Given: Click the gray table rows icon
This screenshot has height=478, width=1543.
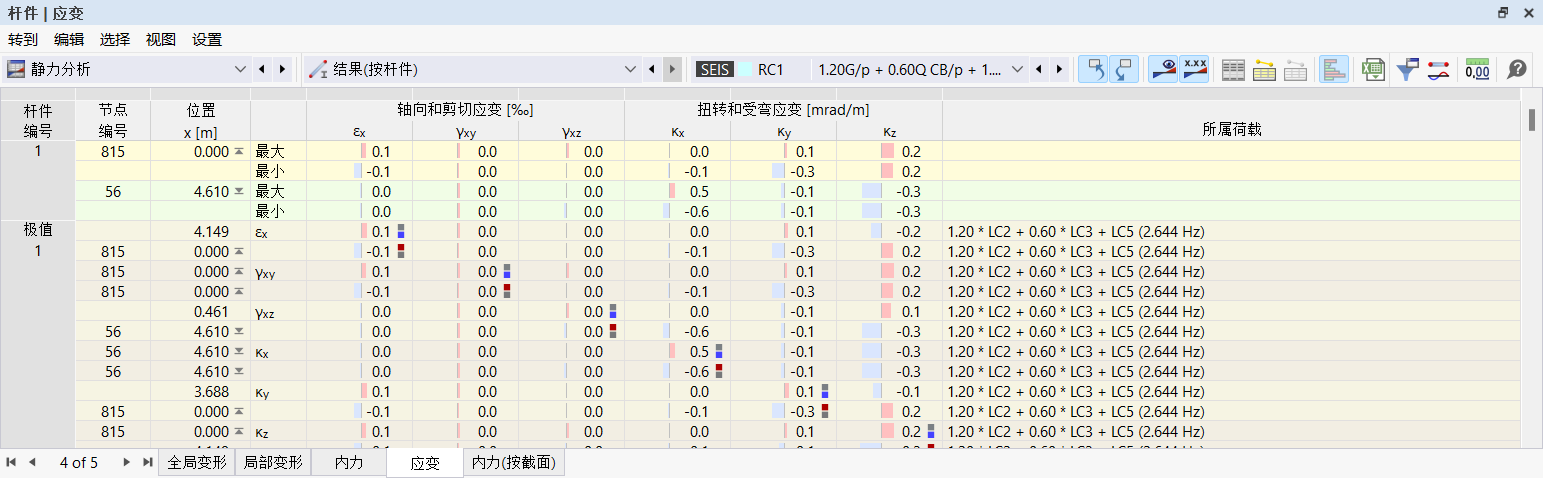Looking at the screenshot, I should tap(1234, 69).
